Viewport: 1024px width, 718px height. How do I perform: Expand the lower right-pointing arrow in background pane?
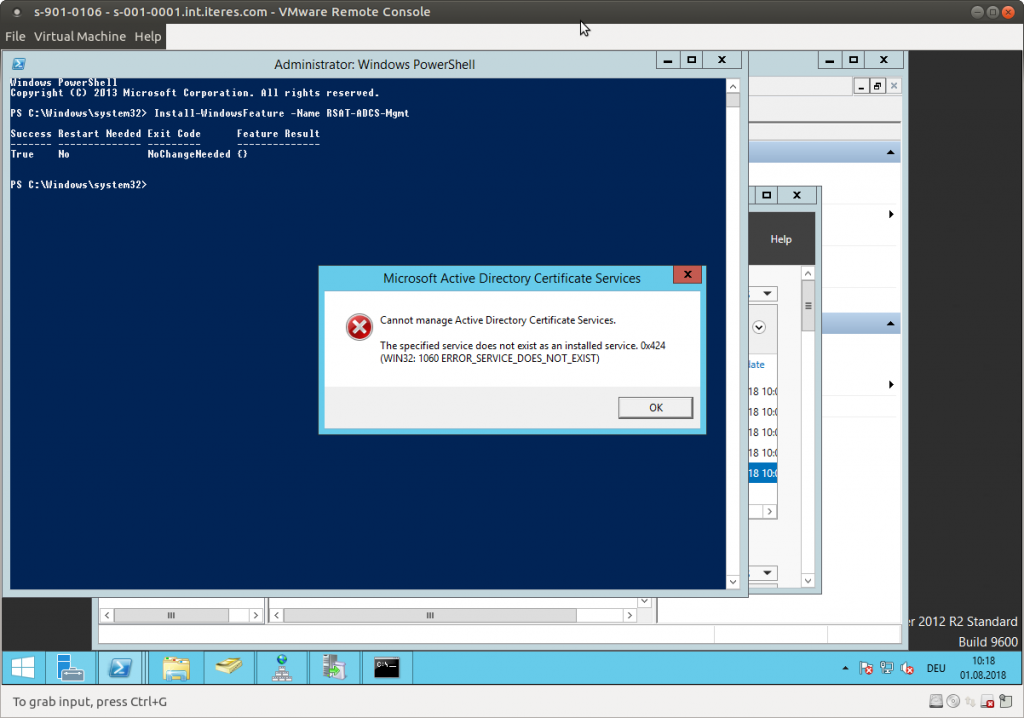tap(891, 385)
